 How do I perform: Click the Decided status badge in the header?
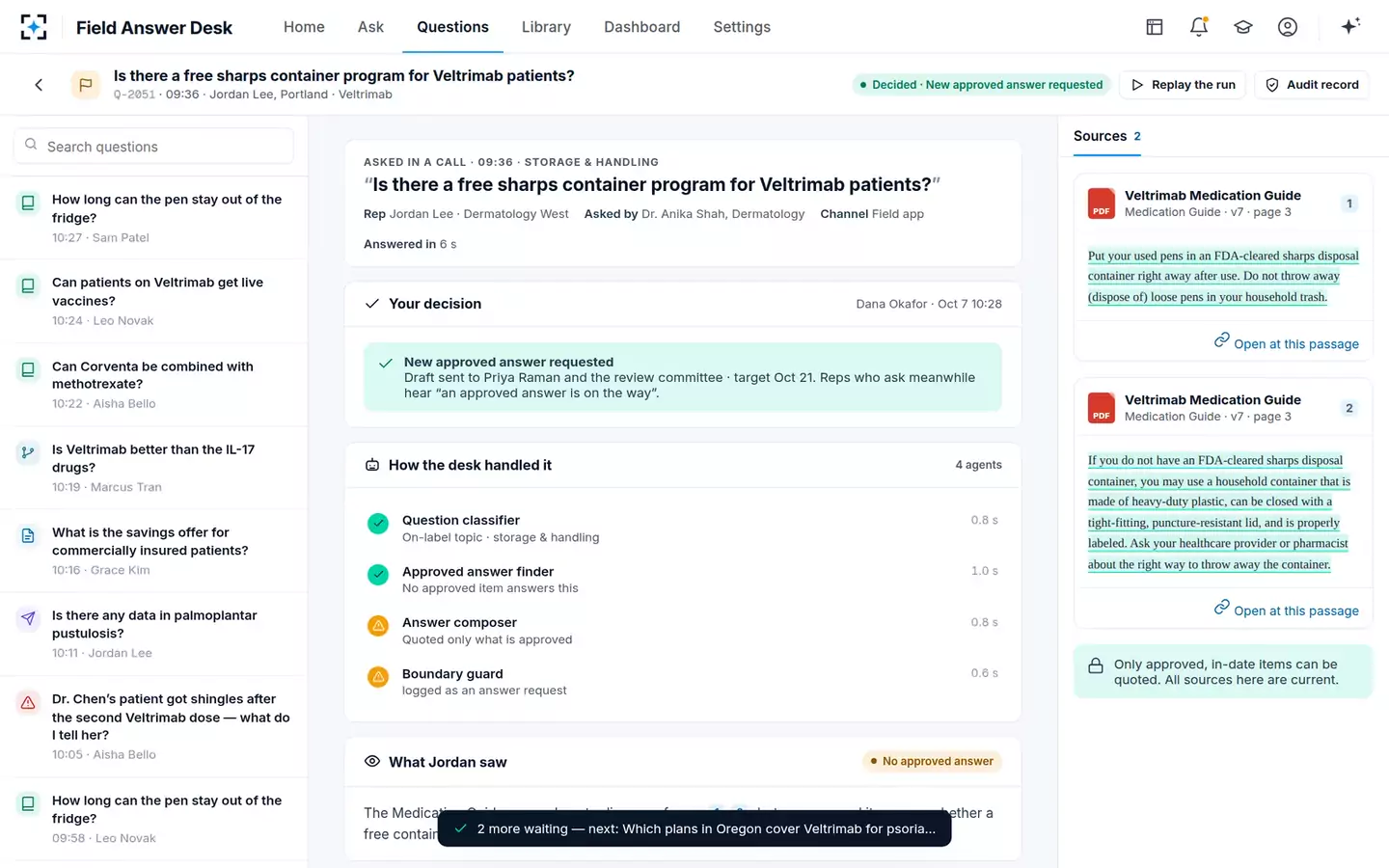pyautogui.click(x=982, y=85)
